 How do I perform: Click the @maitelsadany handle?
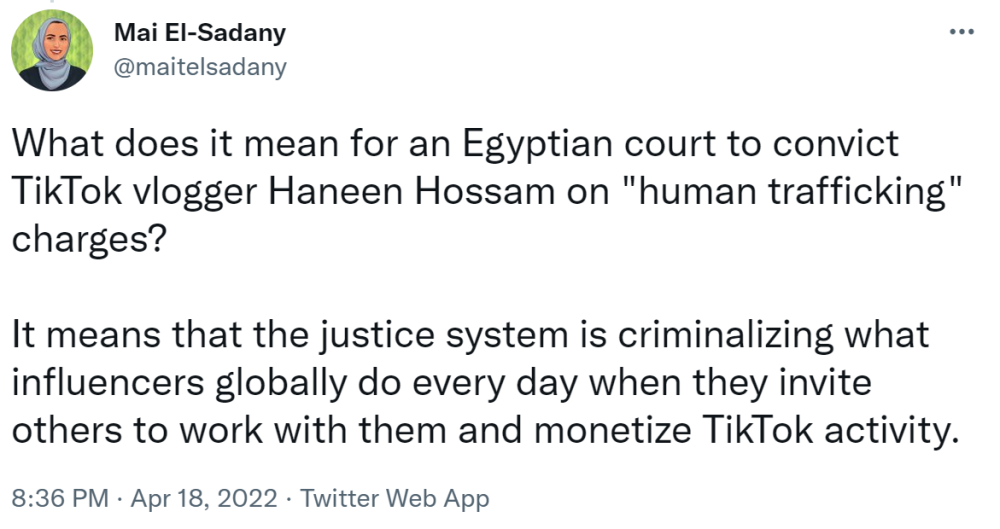[200, 66]
